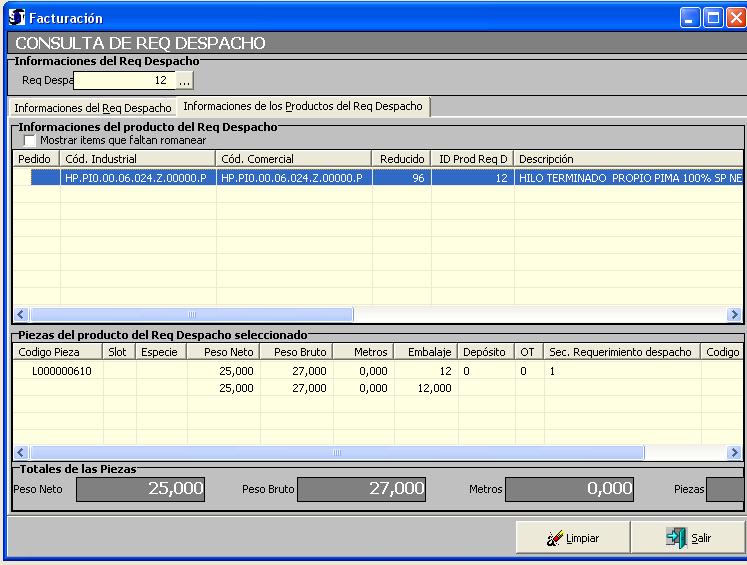Switch to Informaciones del Req Despacho tab
747x565 pixels.
[x=92, y=107]
